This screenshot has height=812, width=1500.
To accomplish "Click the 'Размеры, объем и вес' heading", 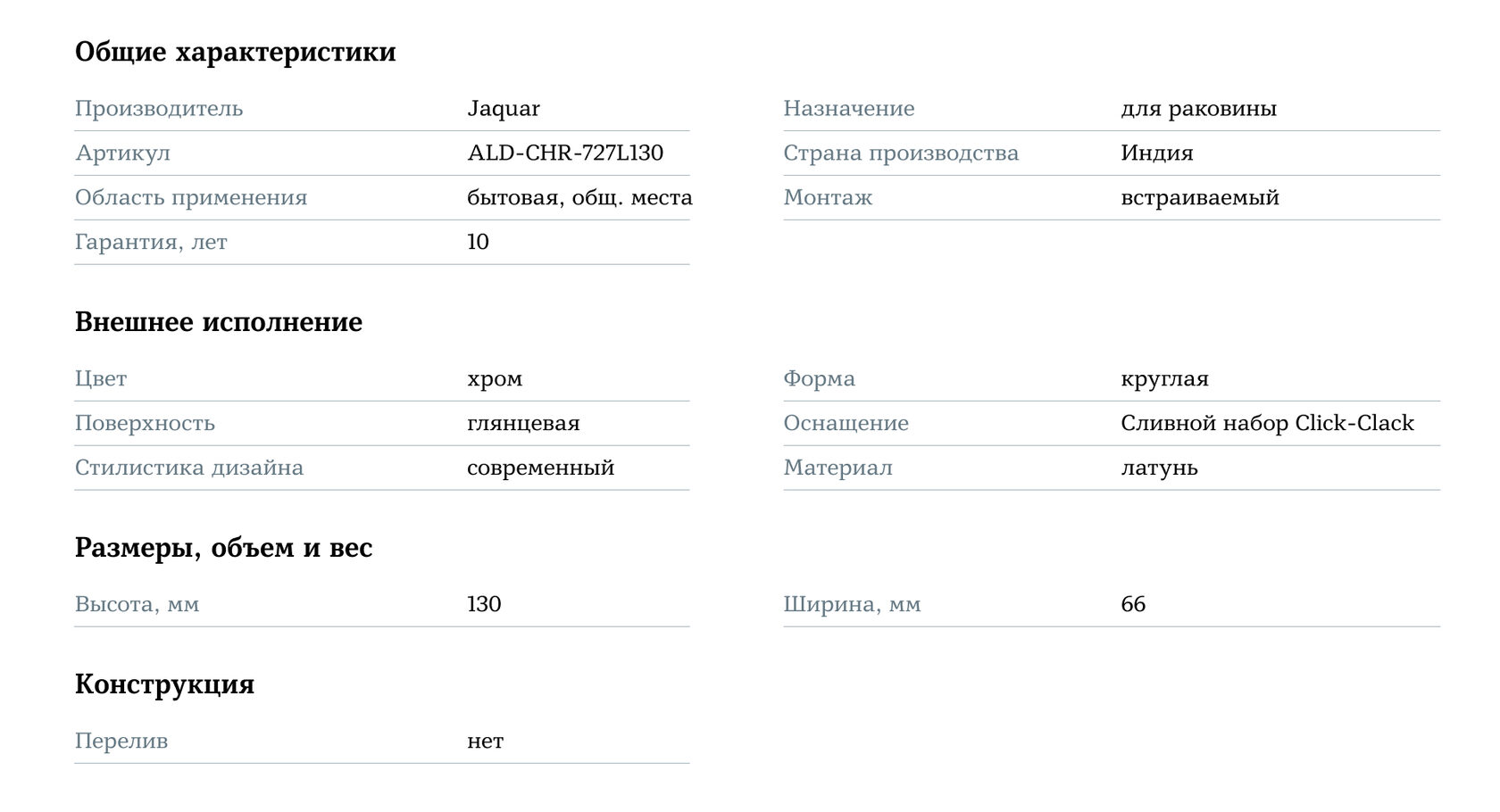I will [223, 548].
